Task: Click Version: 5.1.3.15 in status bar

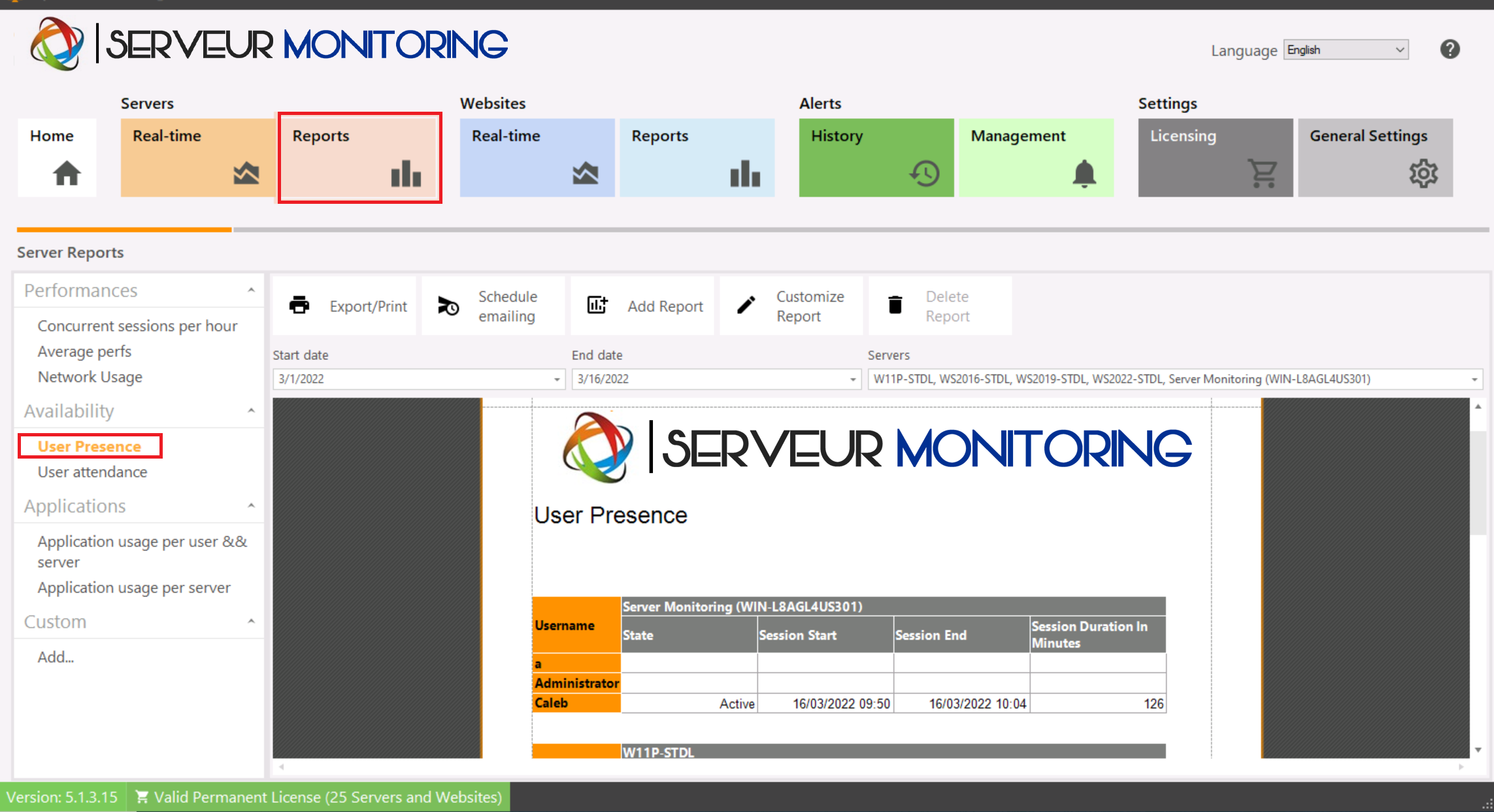Action: point(62,797)
